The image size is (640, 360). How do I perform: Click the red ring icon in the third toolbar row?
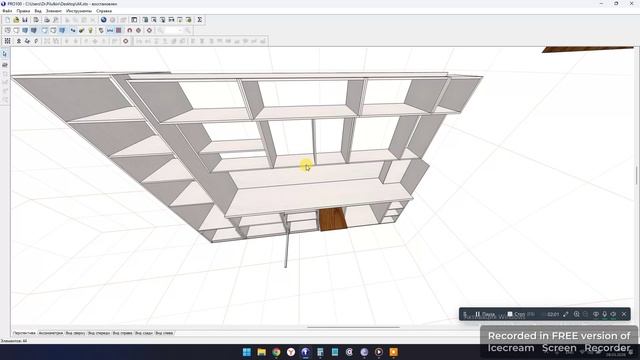(126, 41)
